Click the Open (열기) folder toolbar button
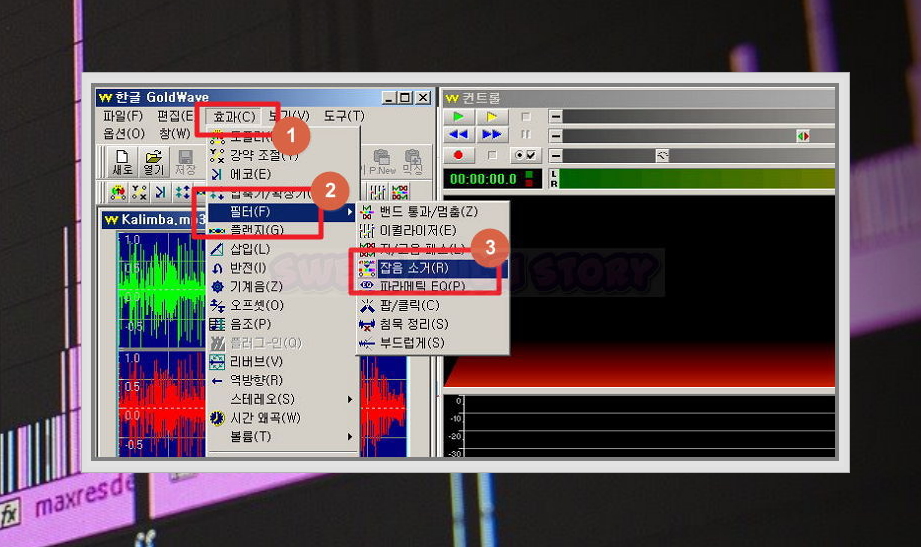Screen dimensions: 921x547 tap(153, 162)
